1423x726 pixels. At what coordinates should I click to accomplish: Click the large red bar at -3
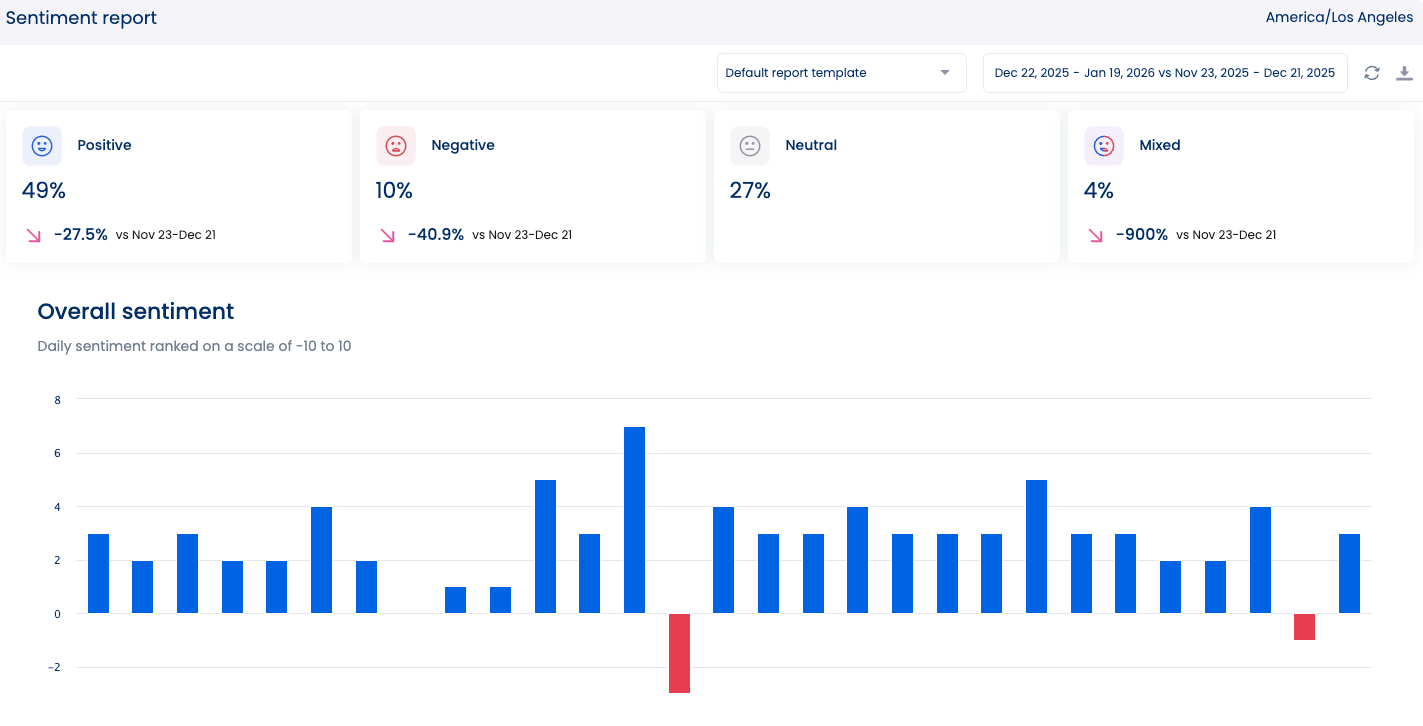679,653
